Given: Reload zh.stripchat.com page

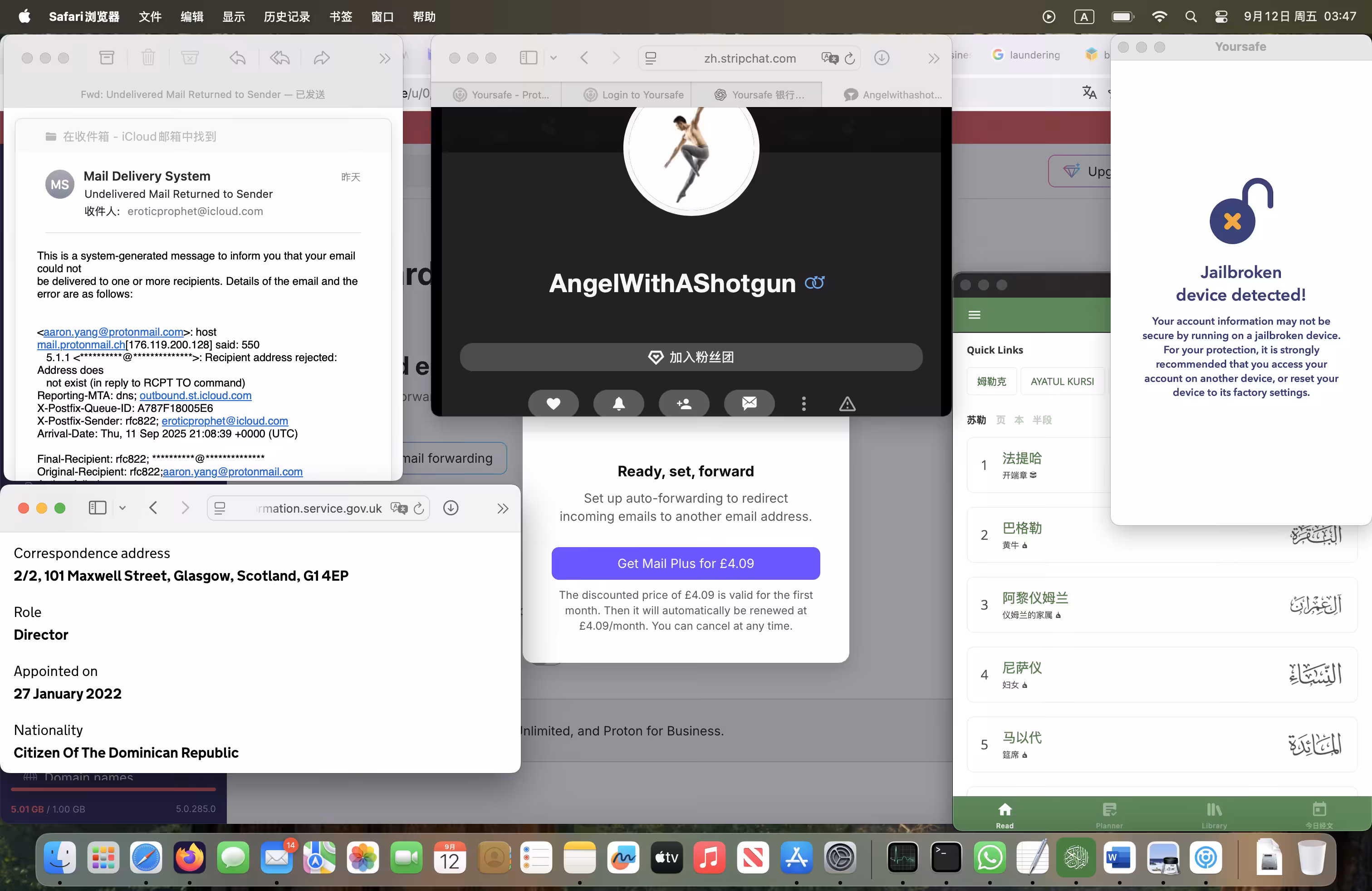Looking at the screenshot, I should [850, 58].
